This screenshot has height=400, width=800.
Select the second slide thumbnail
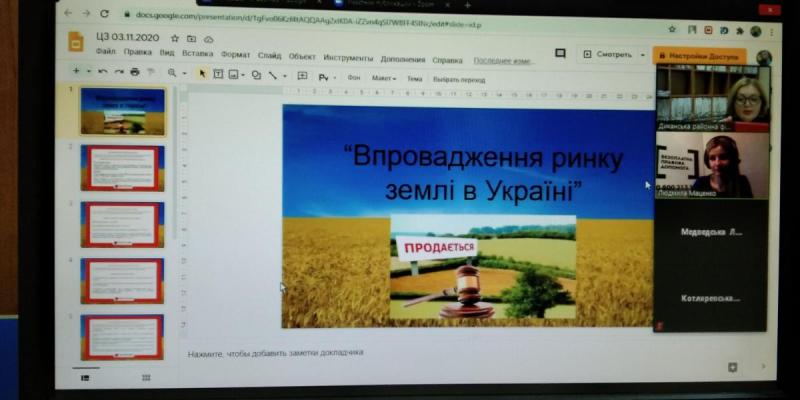pyautogui.click(x=121, y=167)
